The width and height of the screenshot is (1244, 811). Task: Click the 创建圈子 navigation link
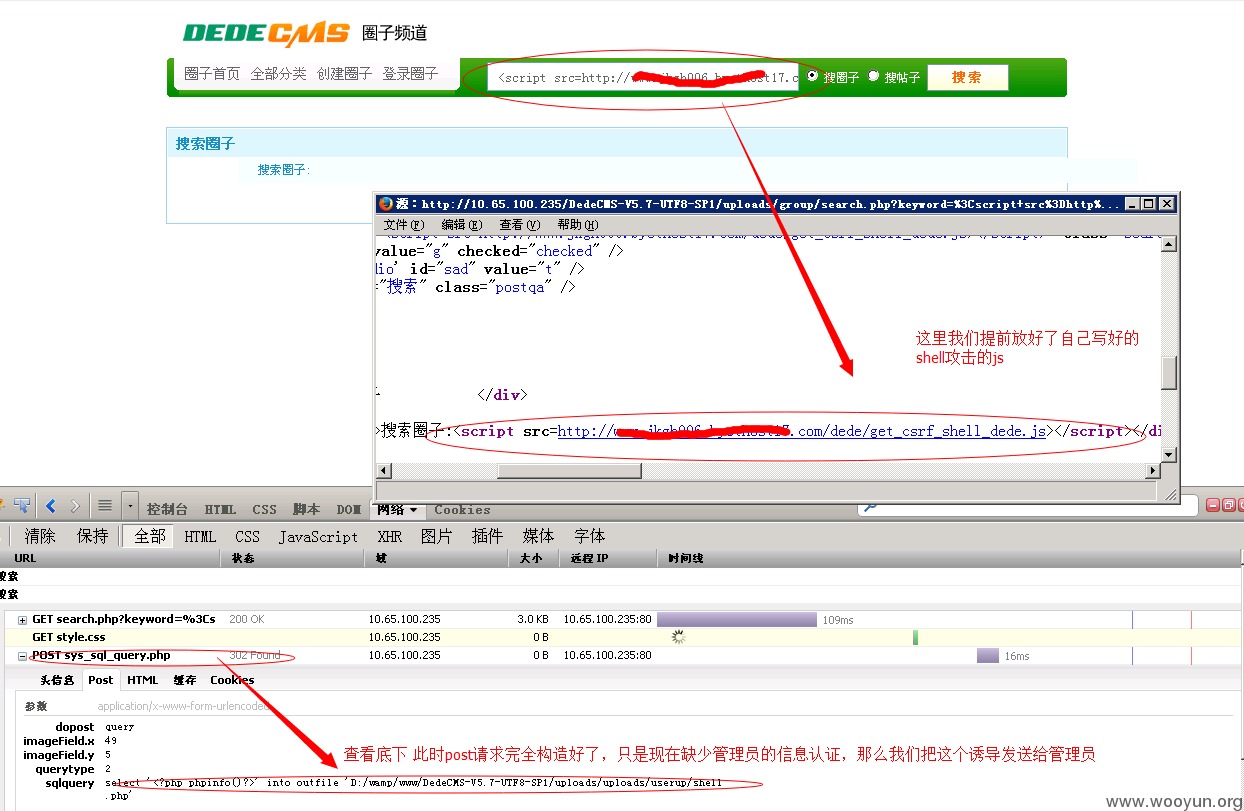[345, 74]
